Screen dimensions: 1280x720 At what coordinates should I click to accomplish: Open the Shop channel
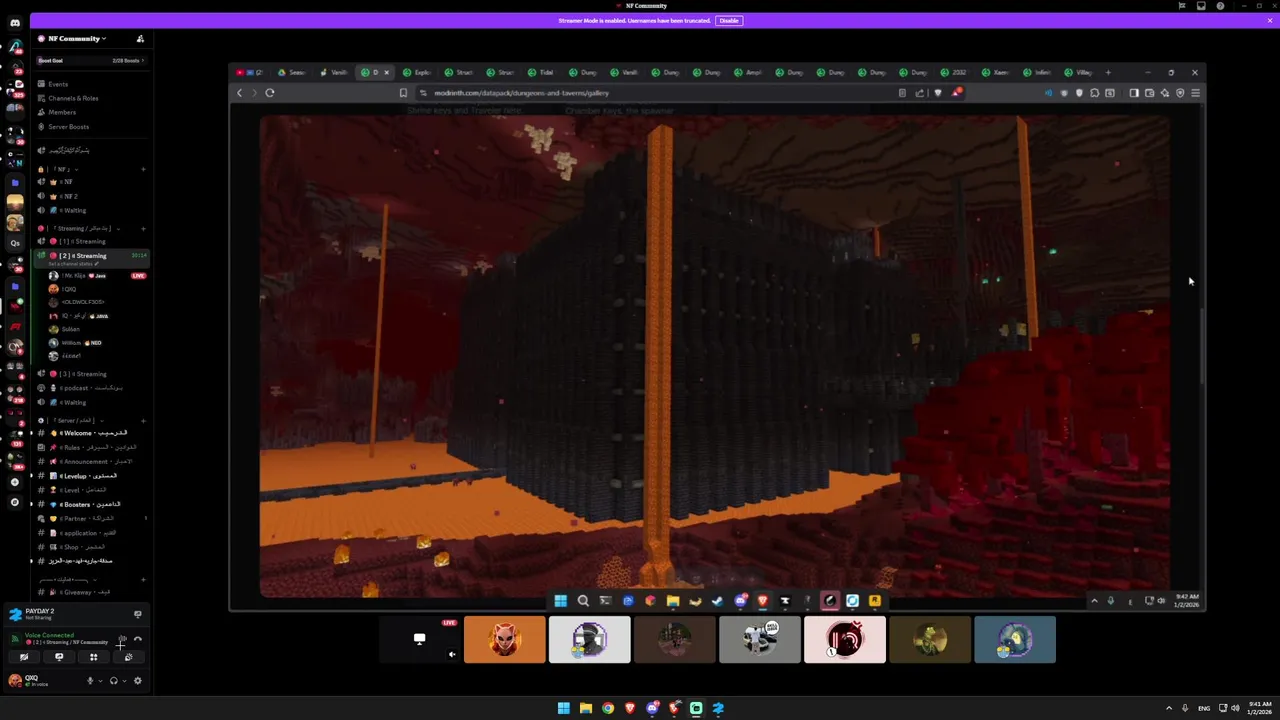[91, 547]
